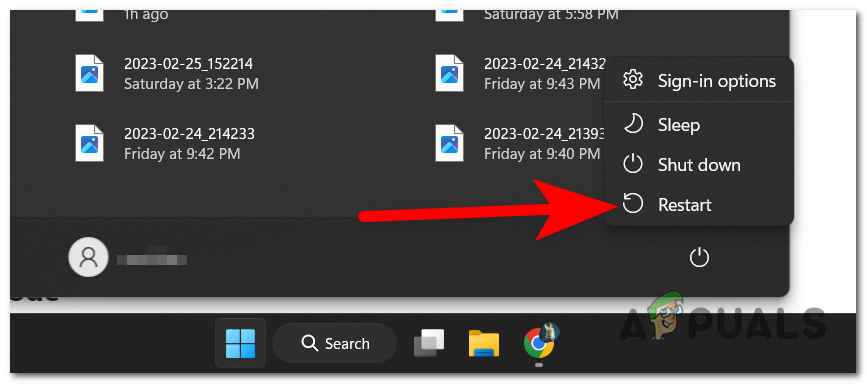867x384 pixels.
Task: Click the 'Friday at 9:43 PM' timestamp
Action: click(x=542, y=84)
